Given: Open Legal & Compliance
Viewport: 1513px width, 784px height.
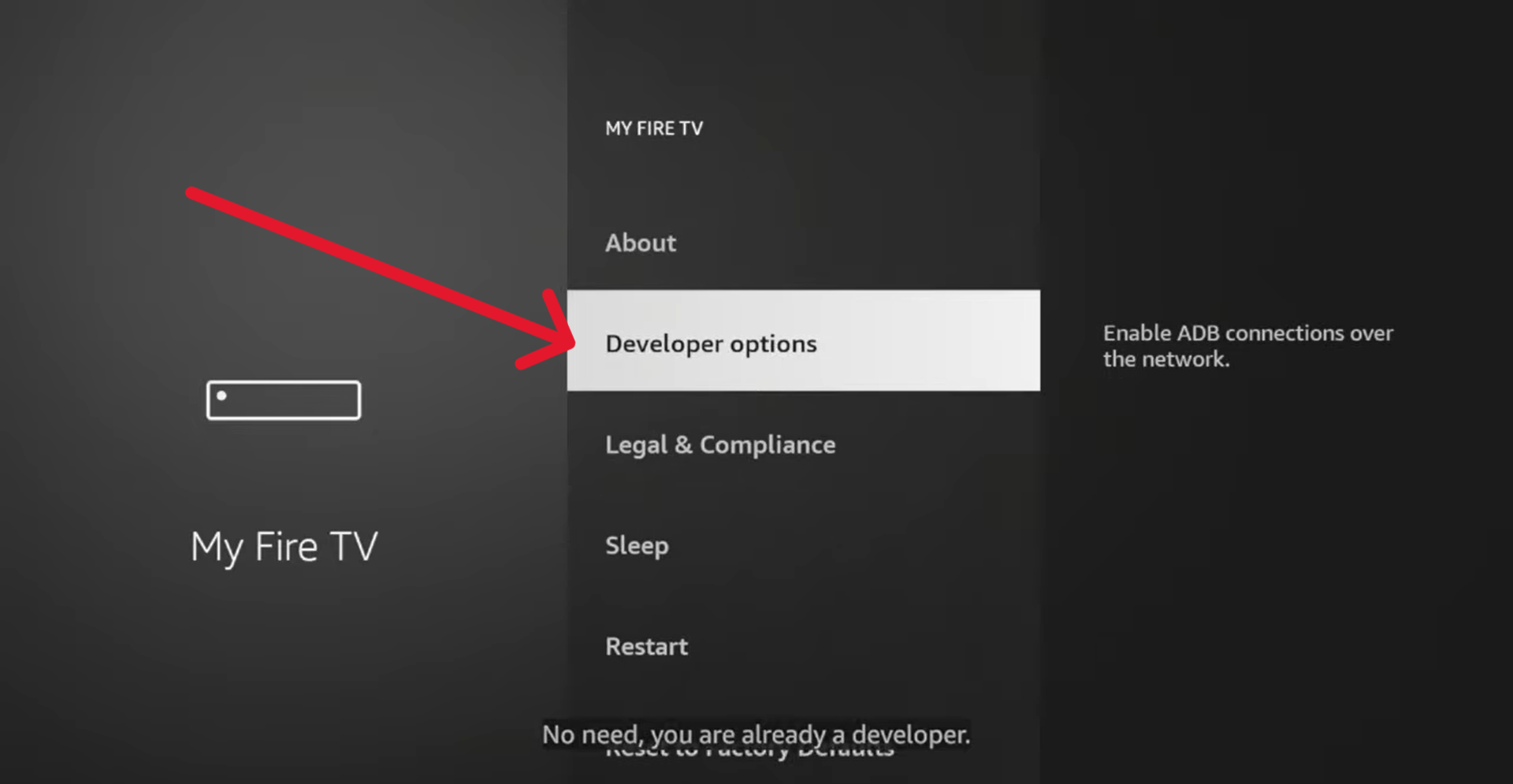Looking at the screenshot, I should click(x=719, y=444).
